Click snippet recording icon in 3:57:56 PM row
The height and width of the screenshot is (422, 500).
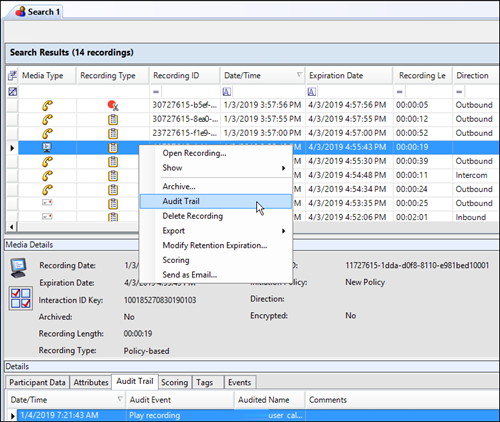point(113,105)
